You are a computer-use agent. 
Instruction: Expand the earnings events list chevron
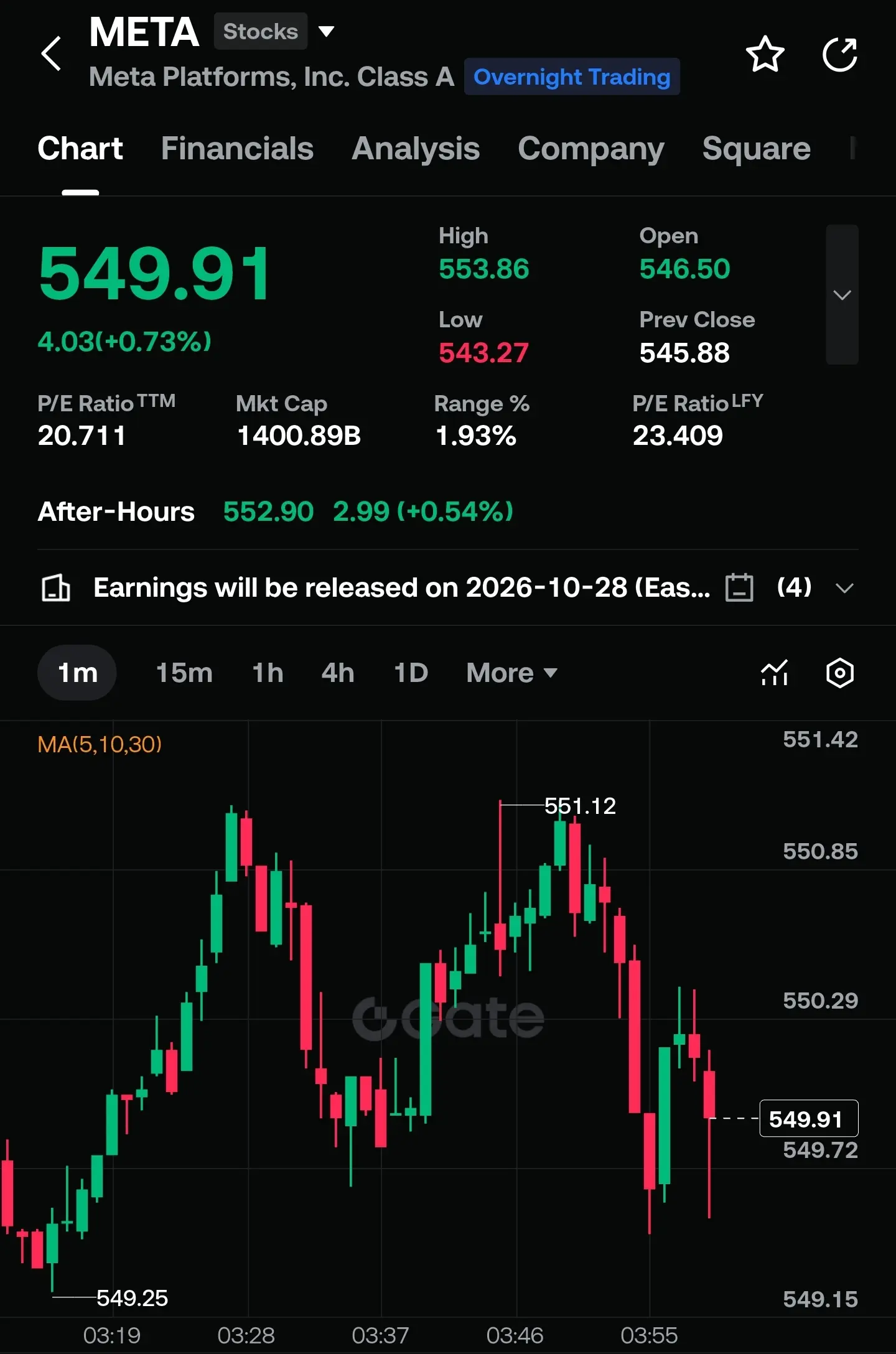pyautogui.click(x=844, y=588)
